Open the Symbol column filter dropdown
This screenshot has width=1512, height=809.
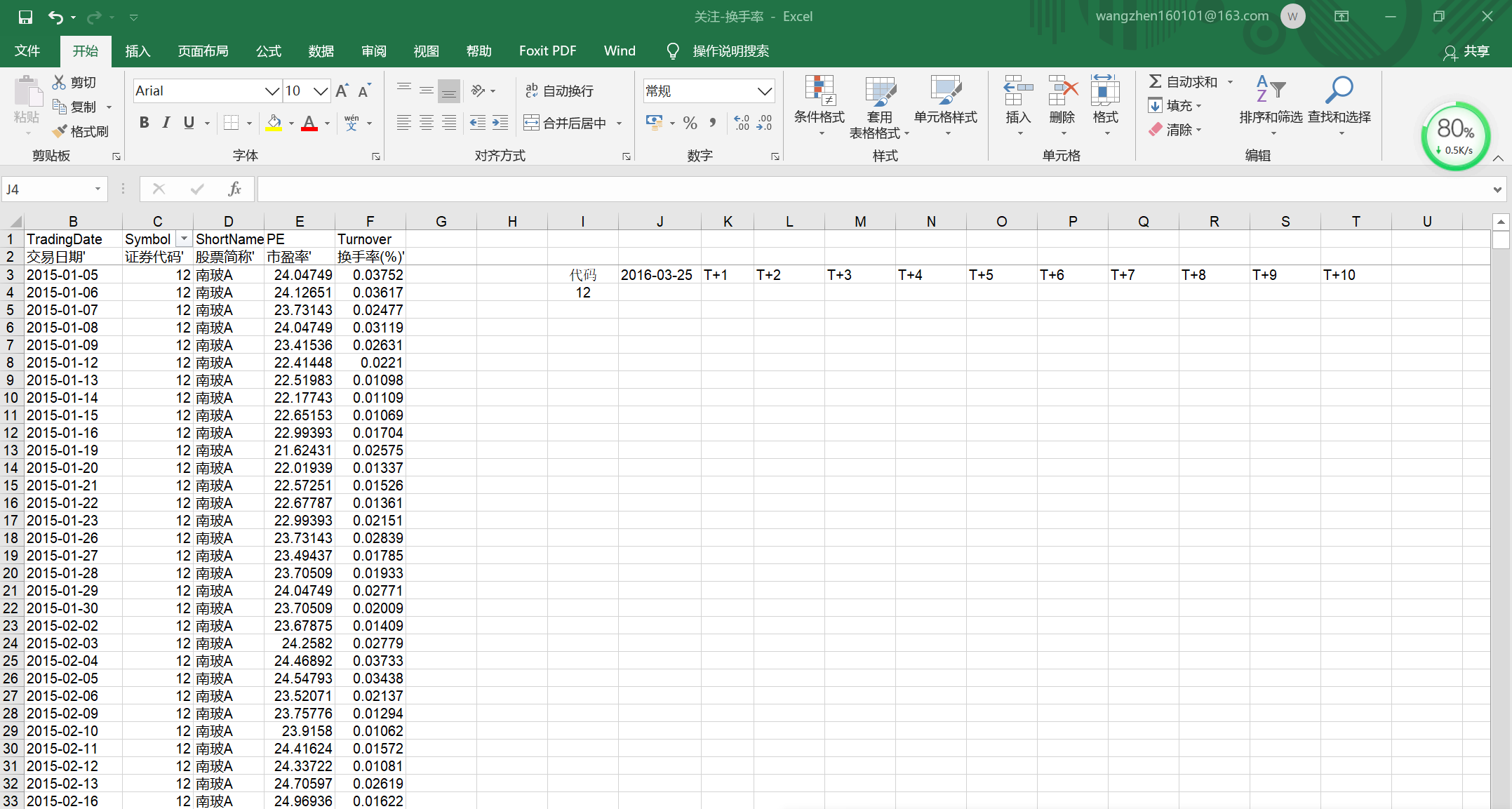184,239
